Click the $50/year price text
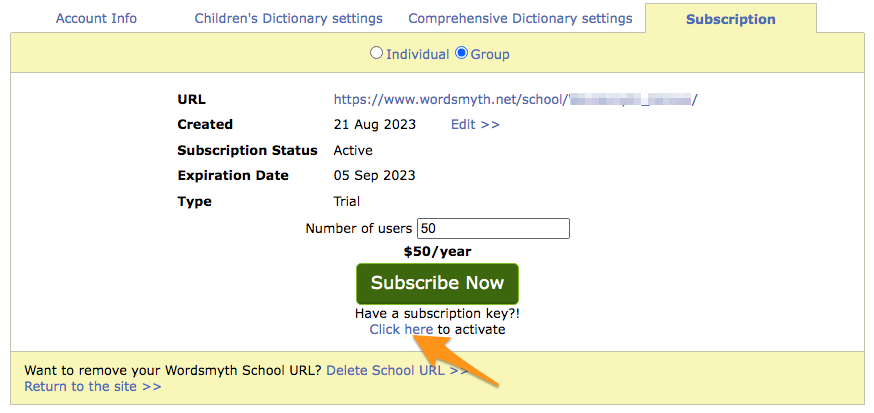874x413 pixels. (437, 252)
